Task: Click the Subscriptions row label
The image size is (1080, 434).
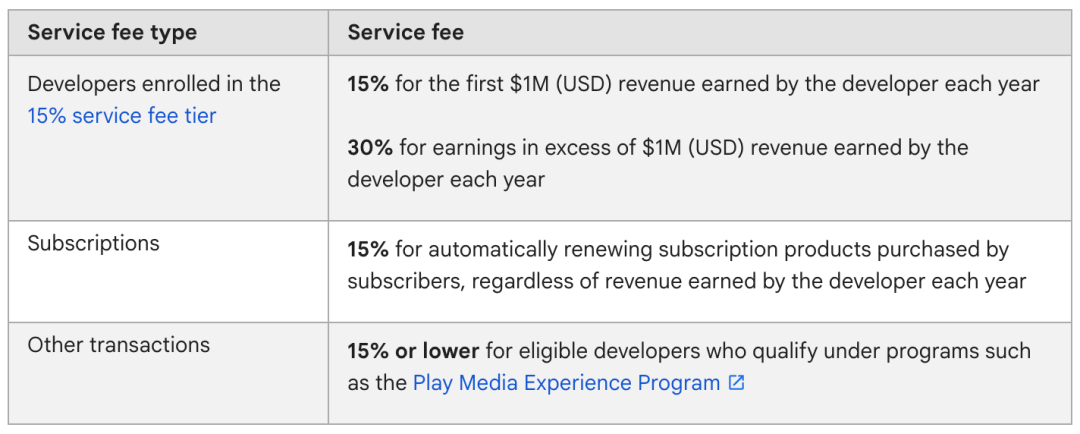Action: [94, 243]
